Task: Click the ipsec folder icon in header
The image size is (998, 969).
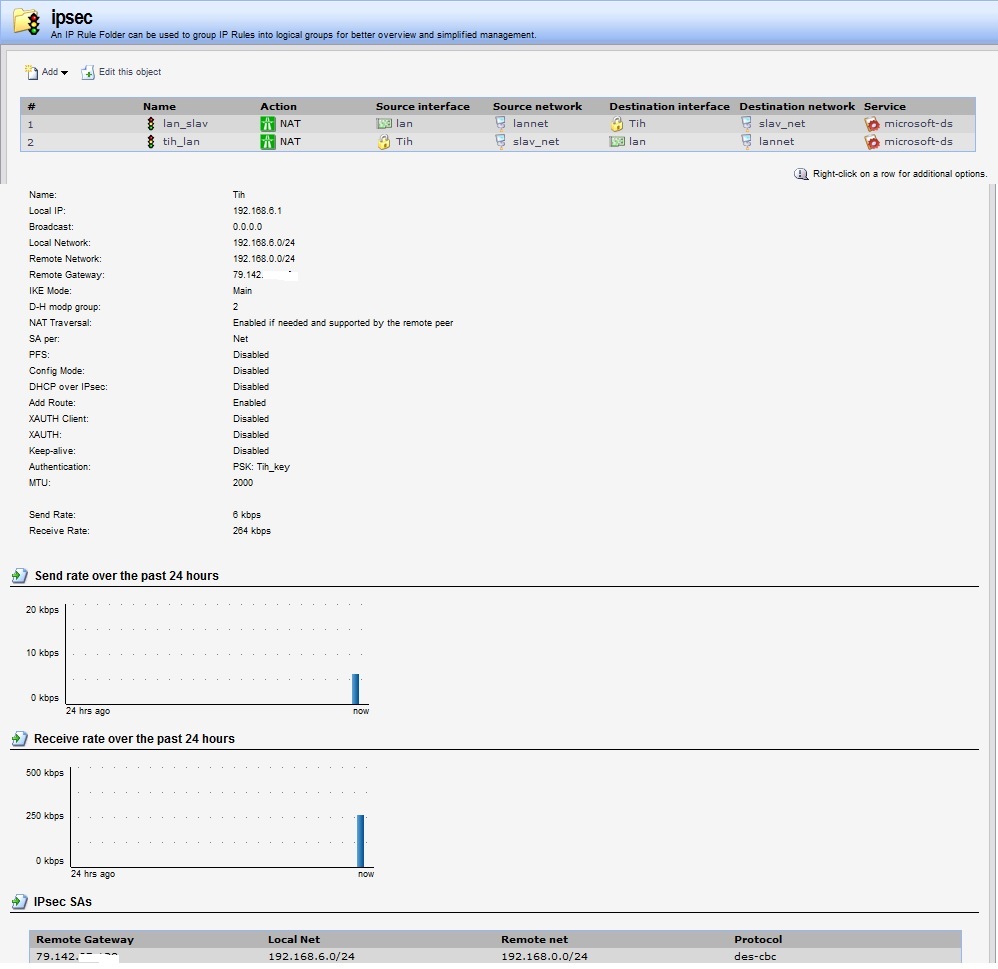Action: coord(27,21)
